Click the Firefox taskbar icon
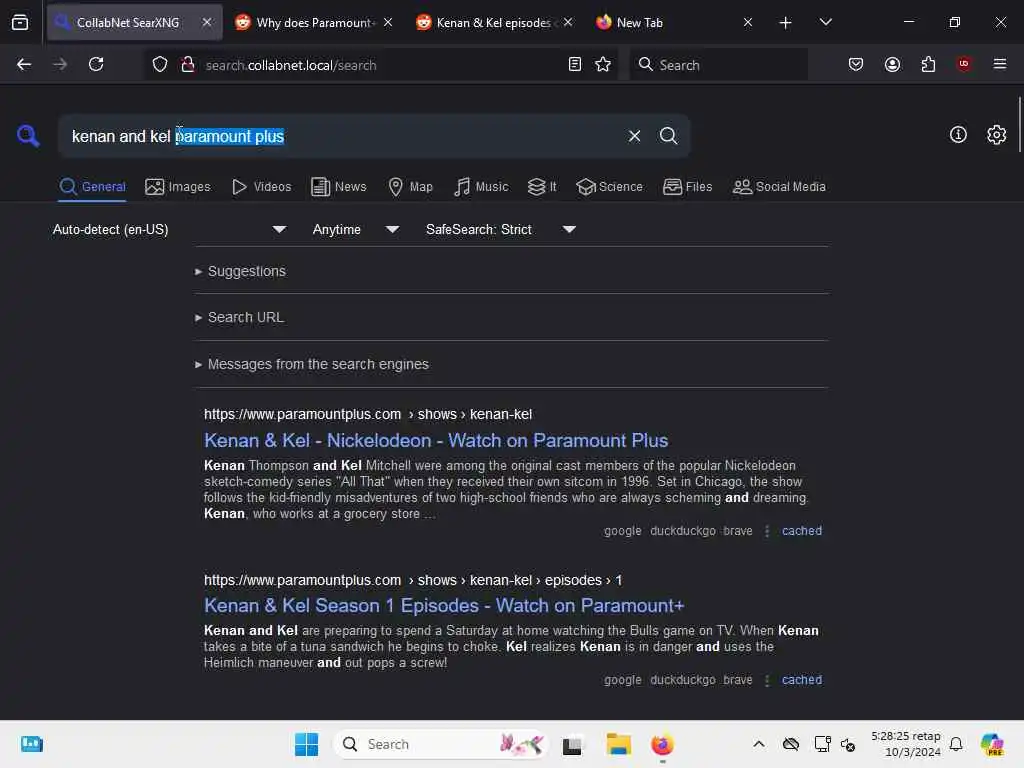Image resolution: width=1024 pixels, height=768 pixels. [x=662, y=744]
